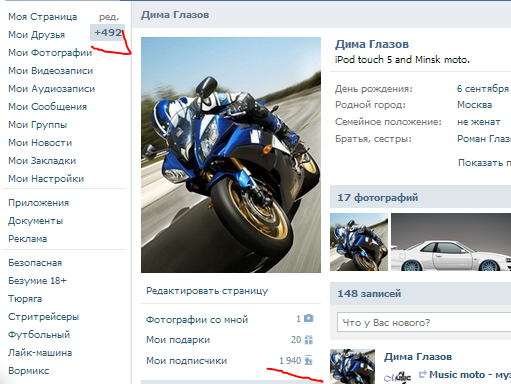Click status iPod touch 5 and Minsk moto
The image size is (511, 384).
point(402,60)
